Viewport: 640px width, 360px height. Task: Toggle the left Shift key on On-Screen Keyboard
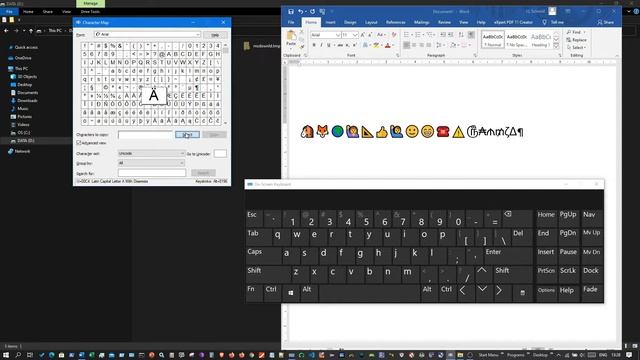point(267,274)
